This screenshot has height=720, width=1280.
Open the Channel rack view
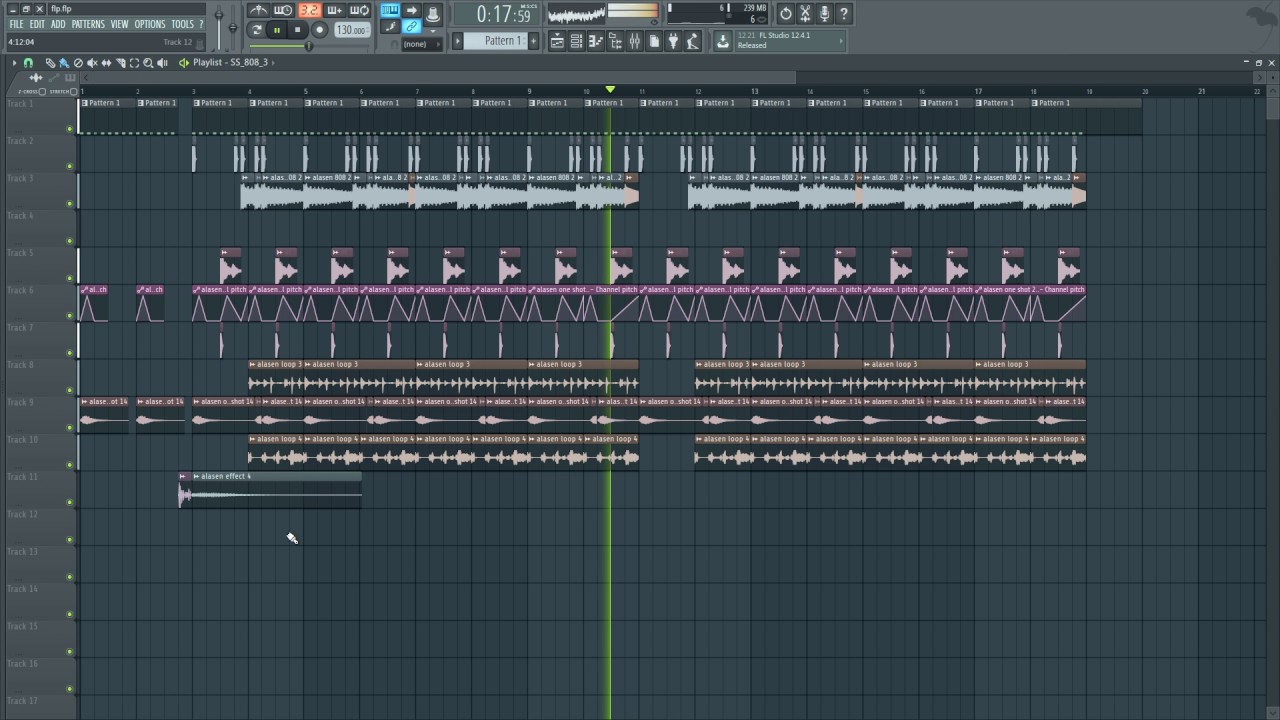[576, 41]
